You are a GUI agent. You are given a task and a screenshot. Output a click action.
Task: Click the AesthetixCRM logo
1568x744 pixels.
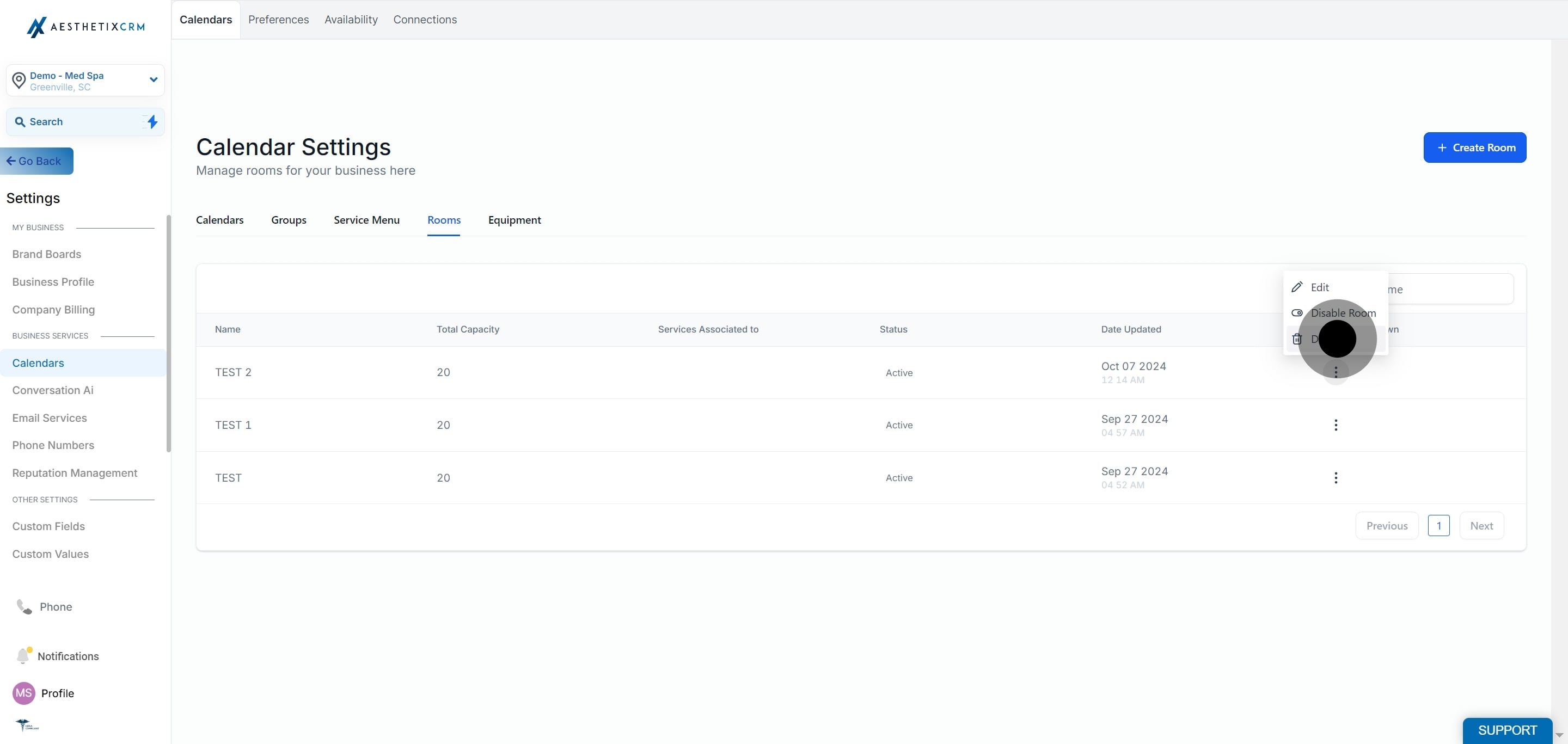coord(86,27)
